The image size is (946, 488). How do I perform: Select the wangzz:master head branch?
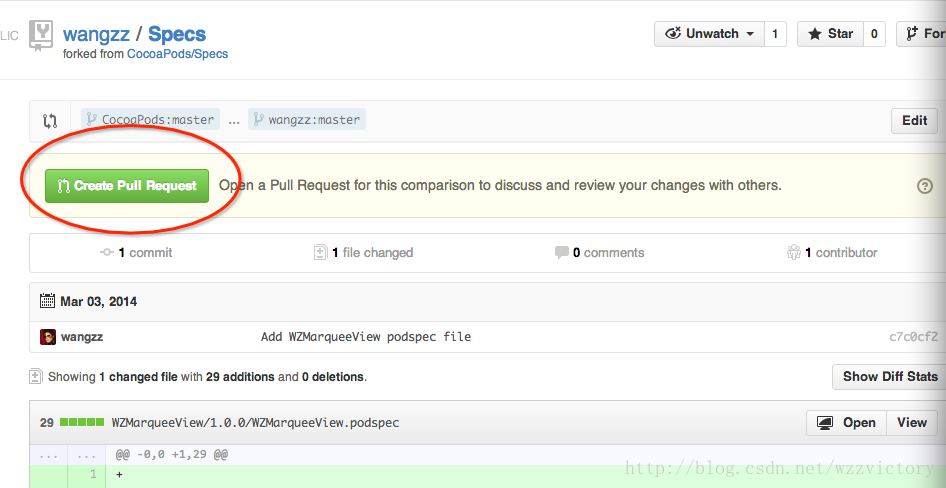(307, 119)
